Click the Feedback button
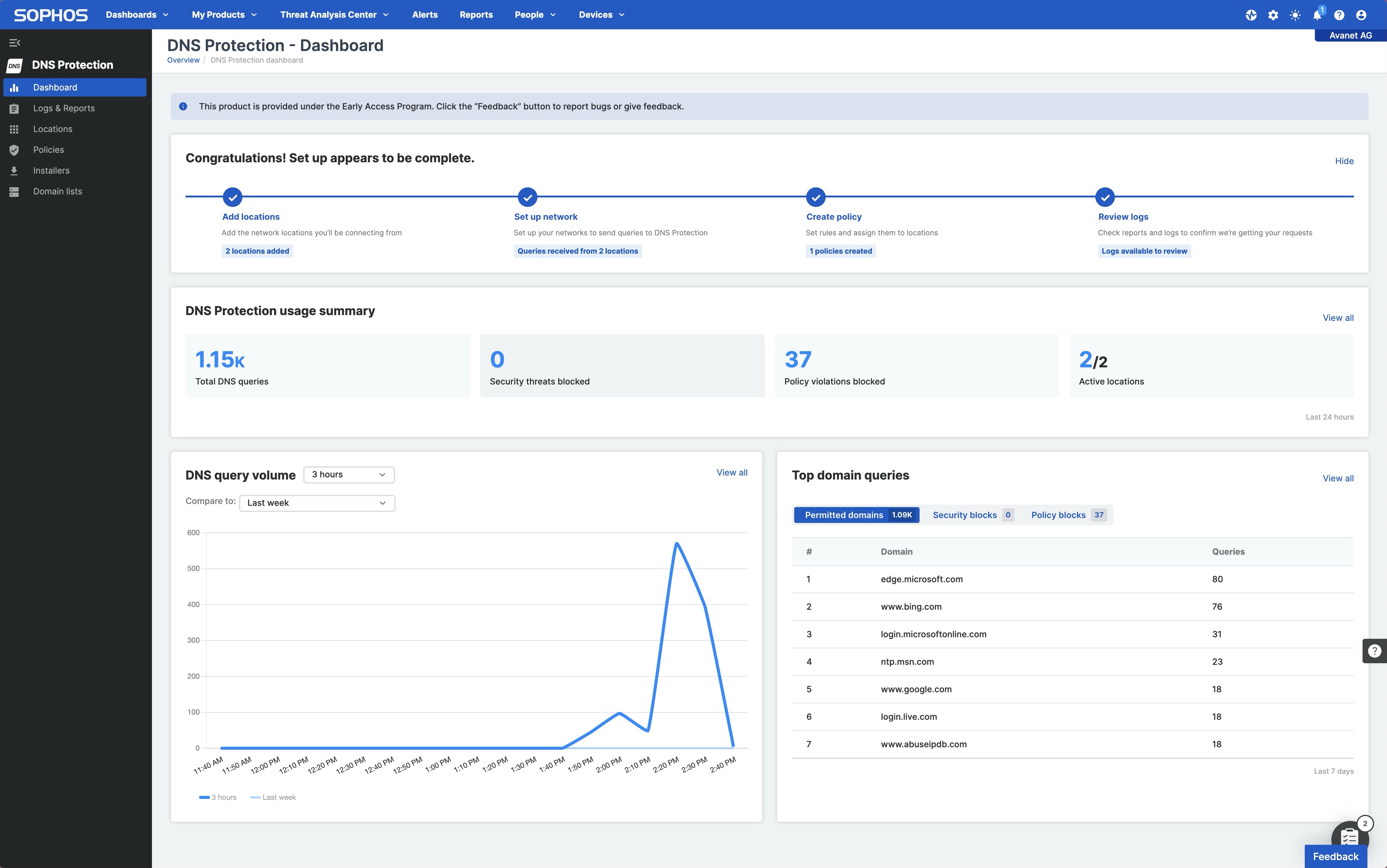 1335,856
